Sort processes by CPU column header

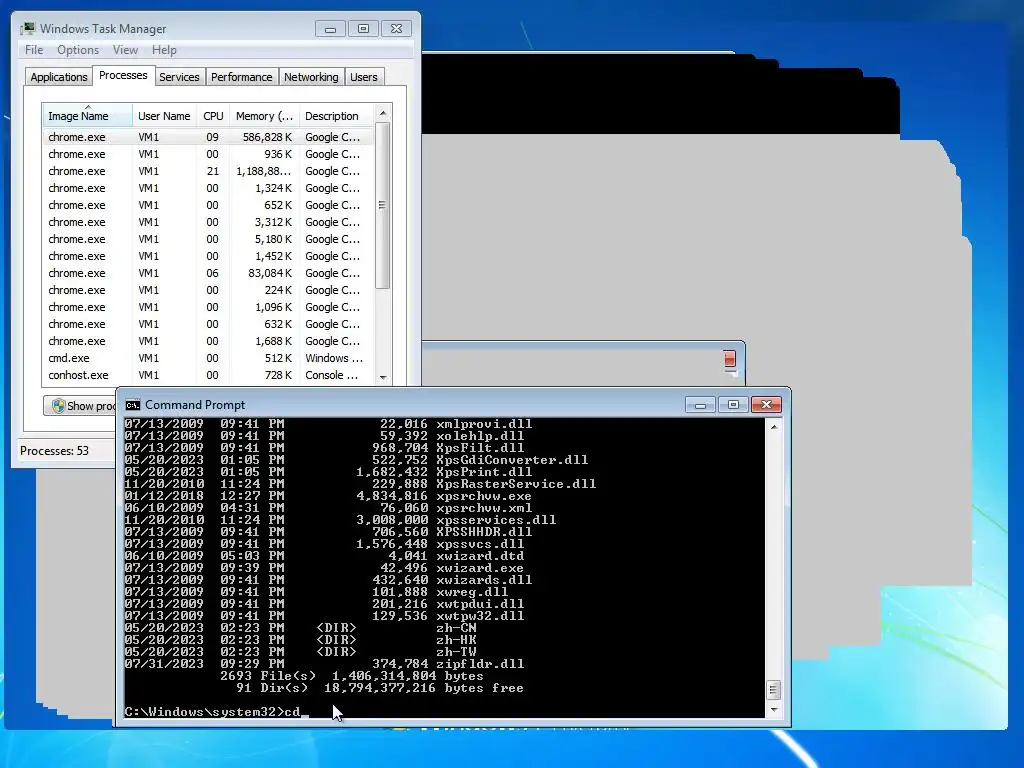[x=213, y=116]
